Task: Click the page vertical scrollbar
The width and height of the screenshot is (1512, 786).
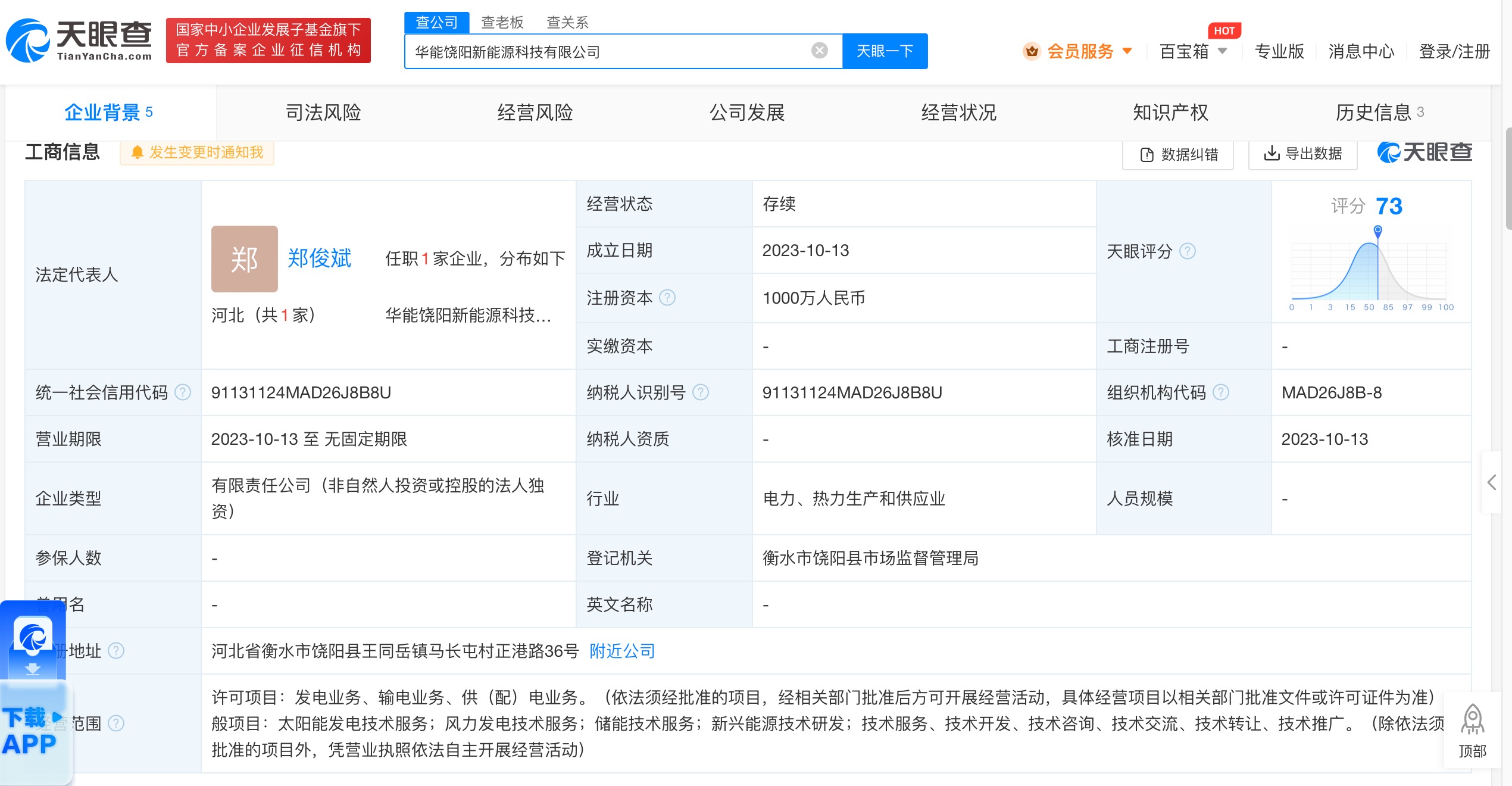Action: tap(1508, 179)
